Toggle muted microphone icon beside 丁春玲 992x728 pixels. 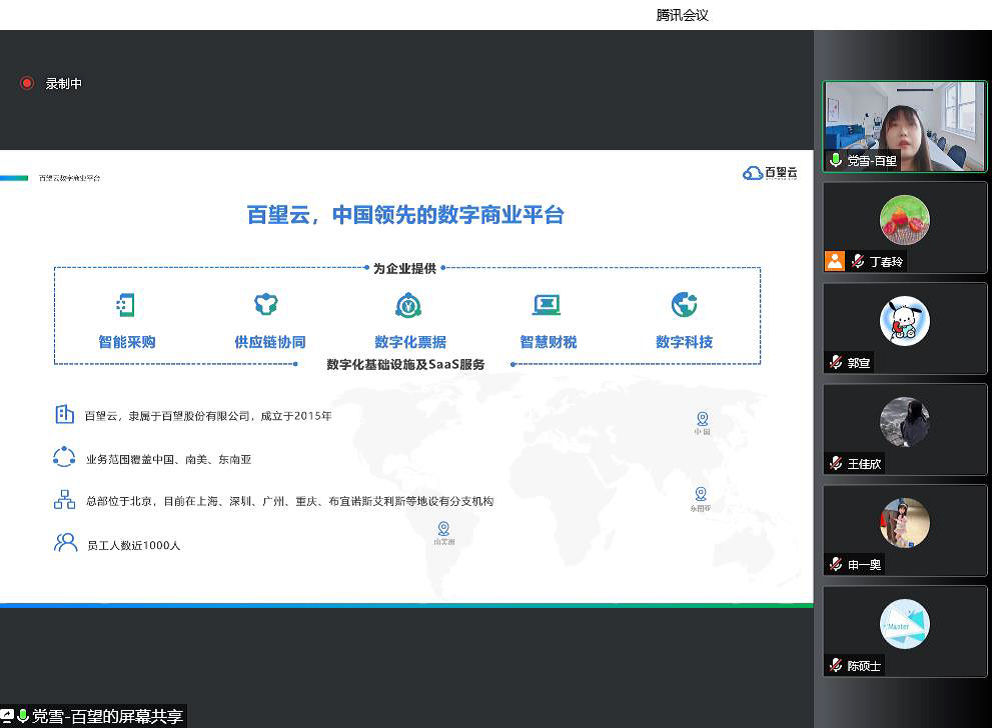click(x=858, y=261)
